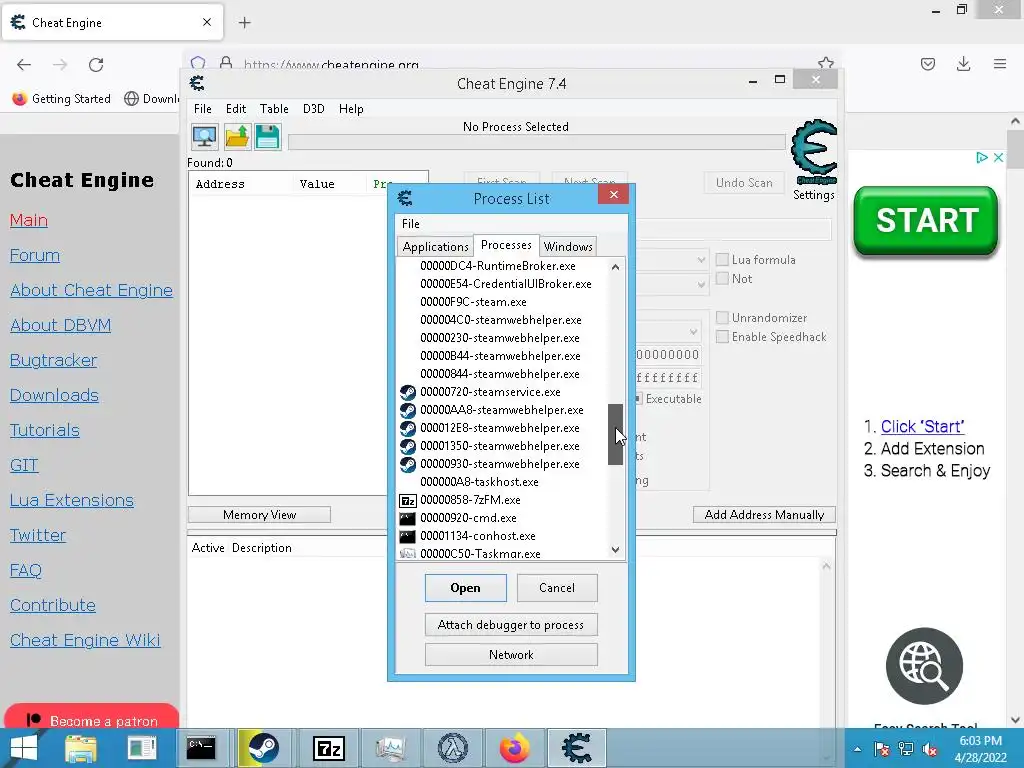The height and width of the screenshot is (768, 1024).
Task: Click the Select Process computer icon
Action: pos(204,137)
